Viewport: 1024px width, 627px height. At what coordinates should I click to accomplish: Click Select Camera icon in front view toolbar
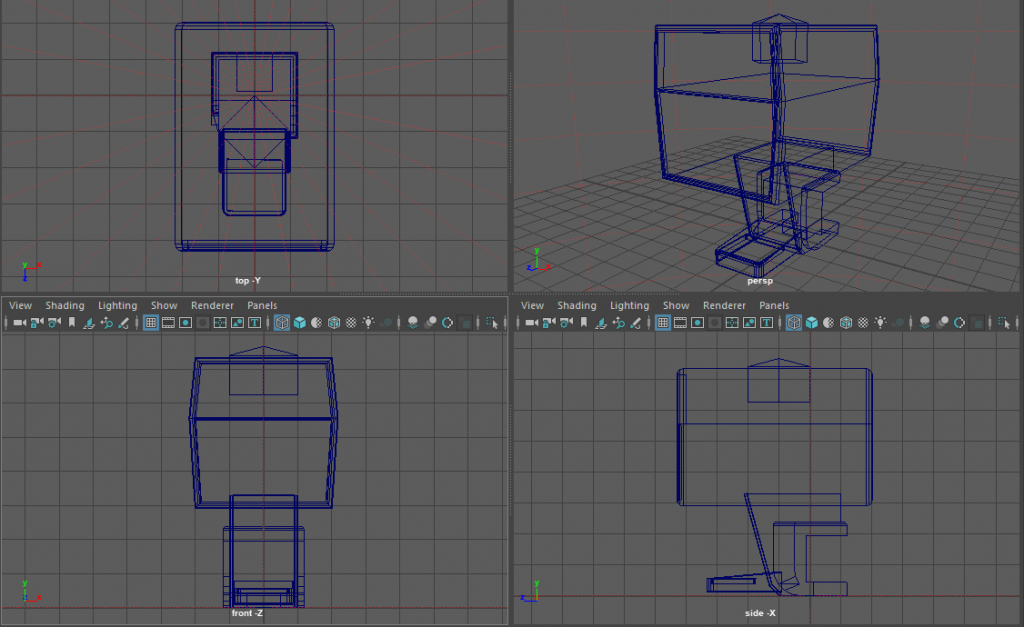point(19,323)
